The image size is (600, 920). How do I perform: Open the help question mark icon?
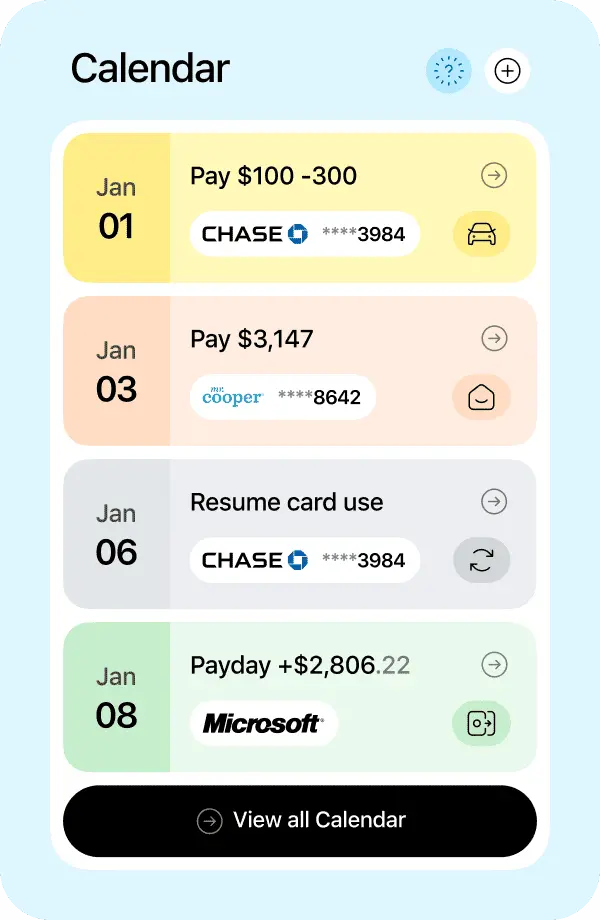coord(449,71)
